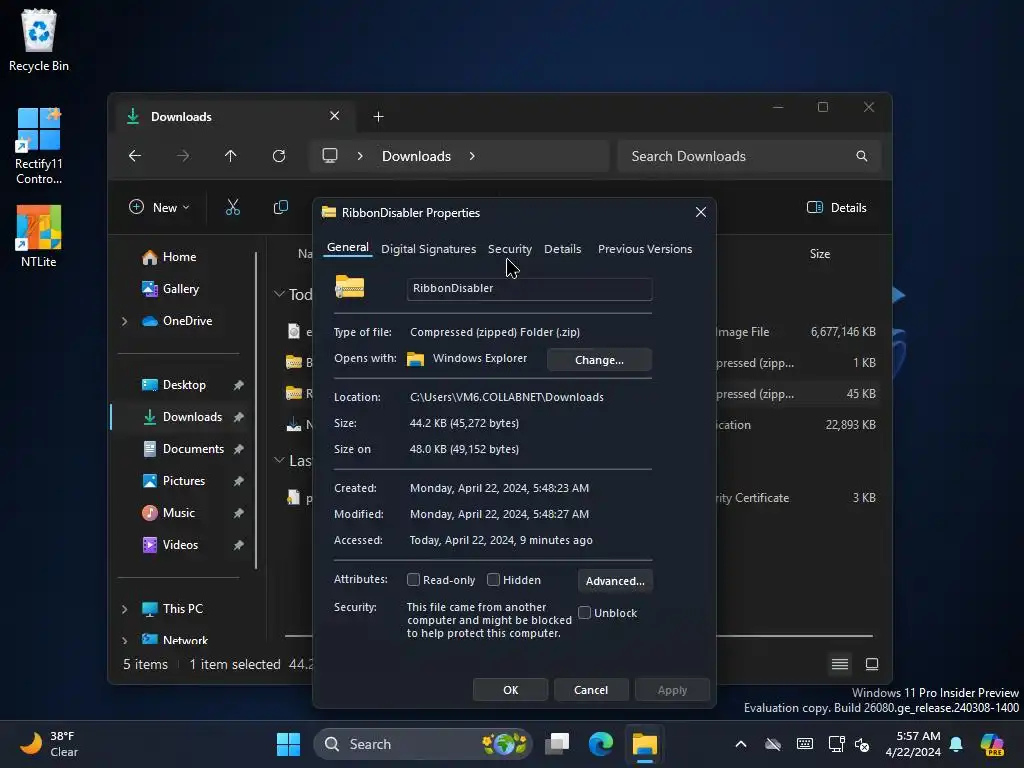
Task: Expand OneDrive in navigation pane
Action: point(125,321)
